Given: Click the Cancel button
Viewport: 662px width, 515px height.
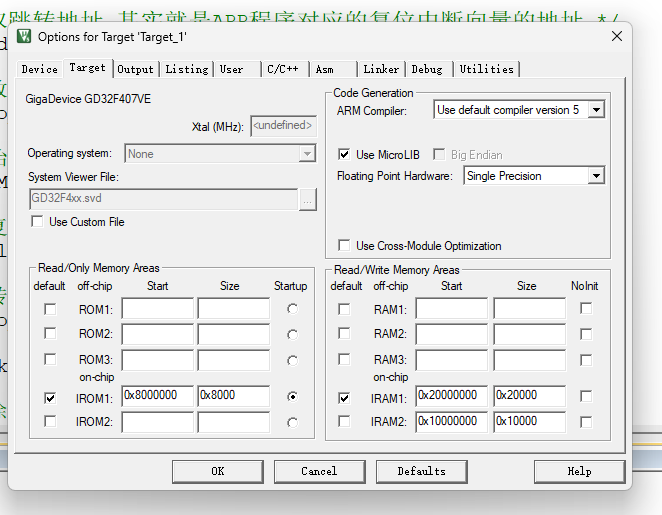Looking at the screenshot, I should pyautogui.click(x=320, y=472).
